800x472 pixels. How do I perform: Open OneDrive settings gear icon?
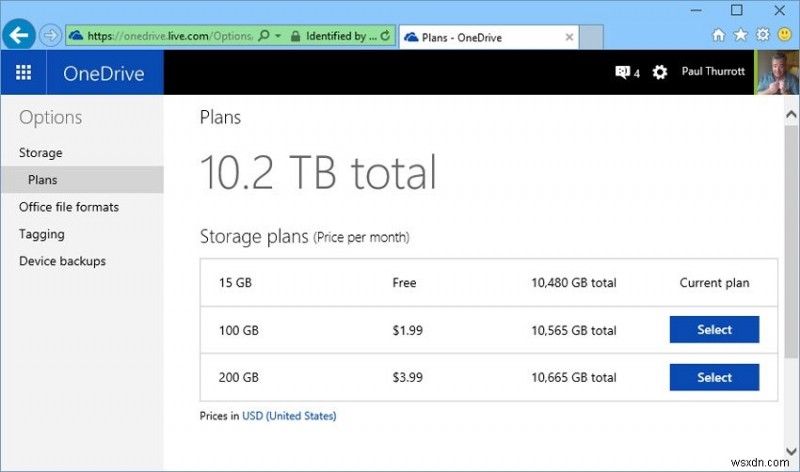tap(660, 72)
